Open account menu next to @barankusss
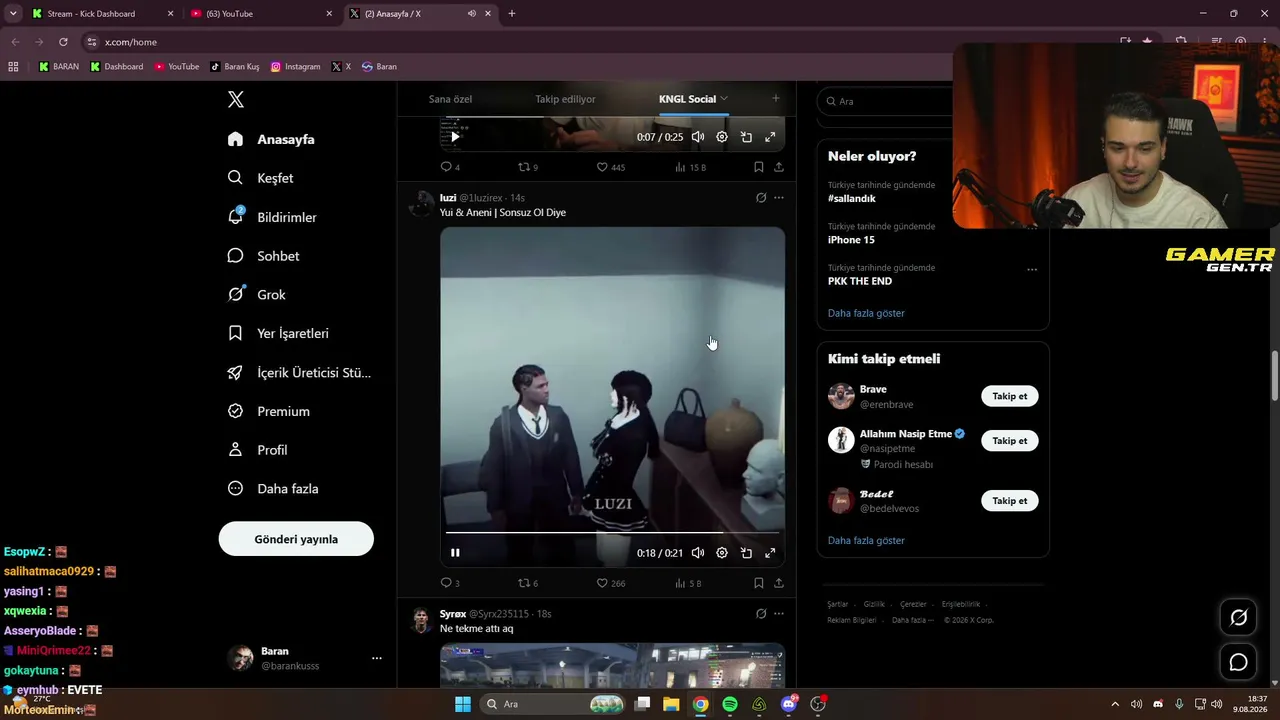 pos(377,658)
